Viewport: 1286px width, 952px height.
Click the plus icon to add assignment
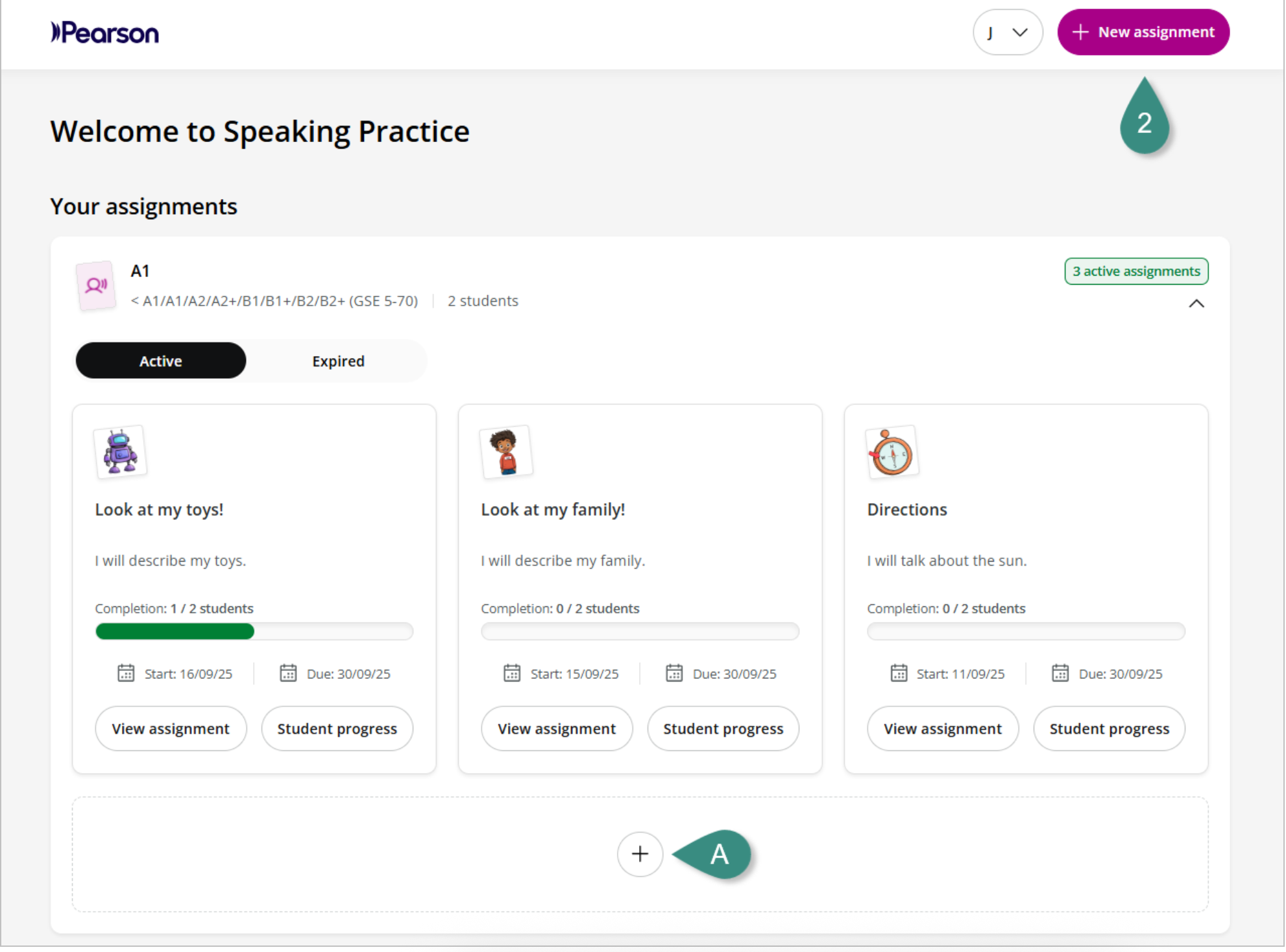[640, 854]
